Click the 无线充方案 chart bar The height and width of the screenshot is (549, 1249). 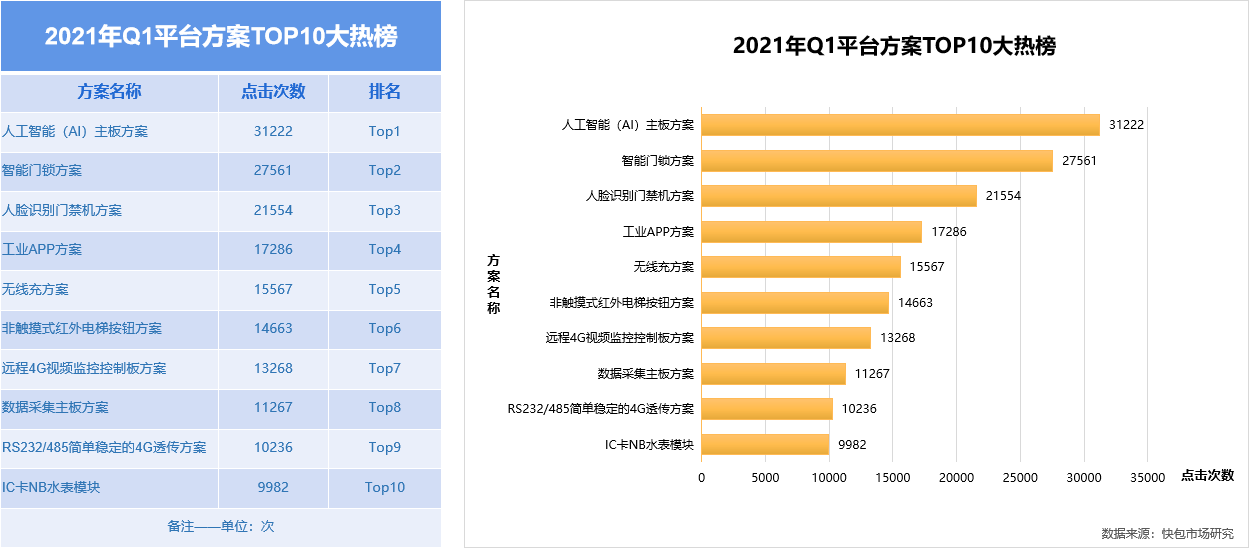(800, 267)
